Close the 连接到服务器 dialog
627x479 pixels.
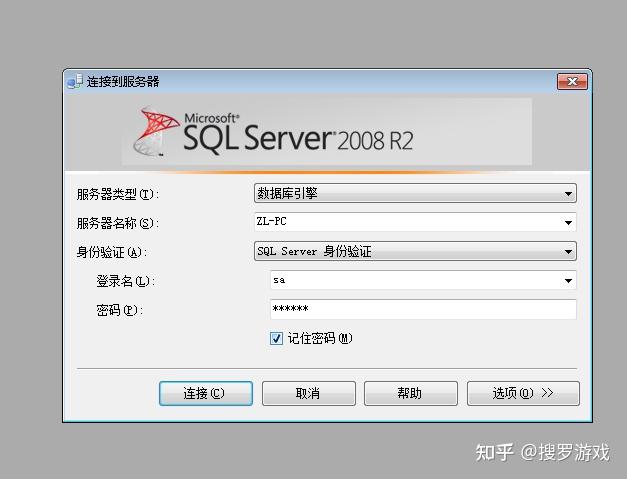point(572,82)
